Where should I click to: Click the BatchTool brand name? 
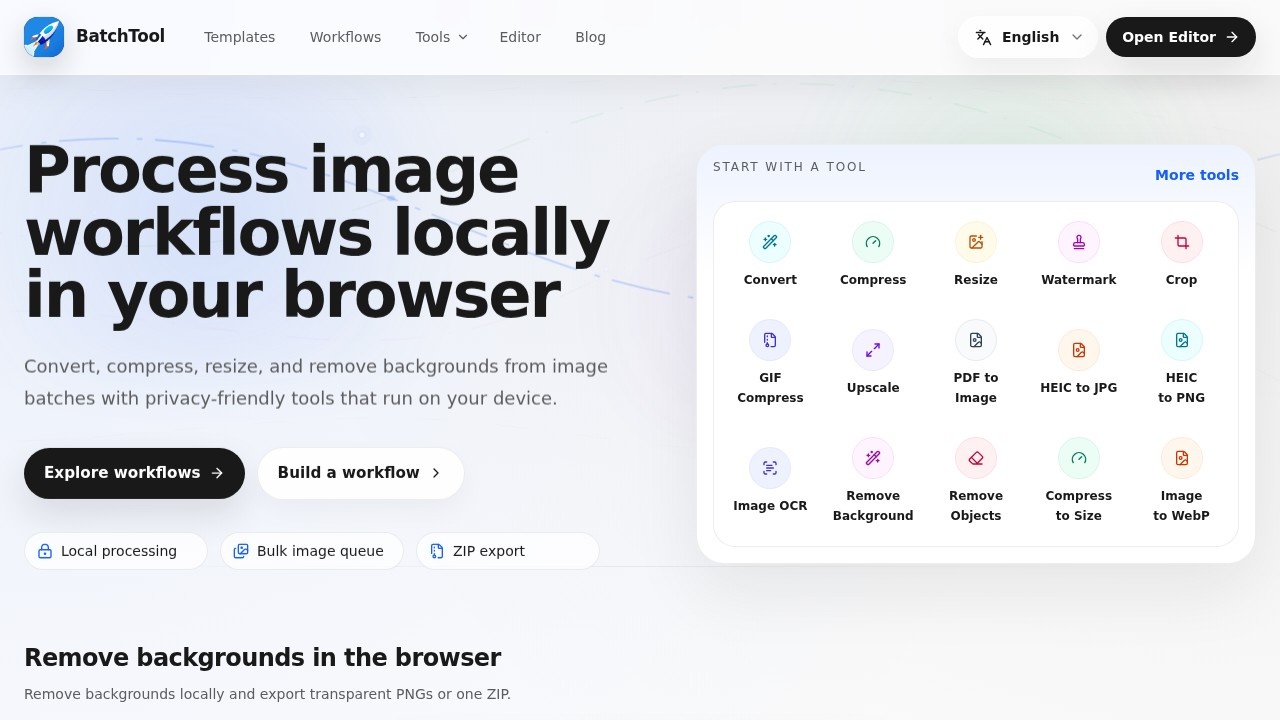tap(120, 37)
